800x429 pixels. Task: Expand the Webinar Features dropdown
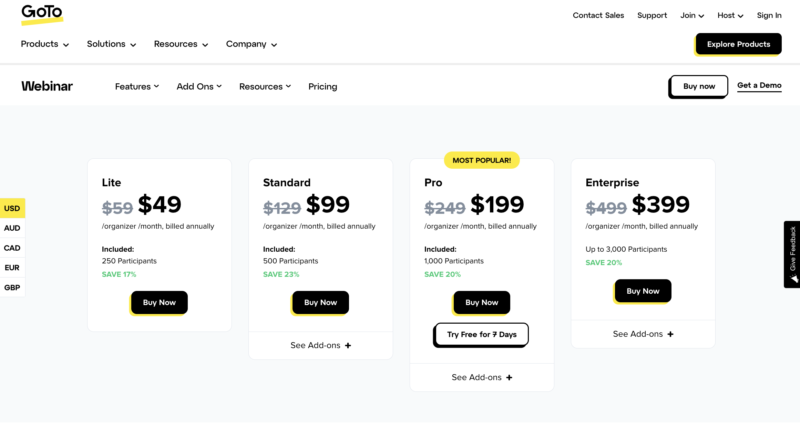[137, 86]
